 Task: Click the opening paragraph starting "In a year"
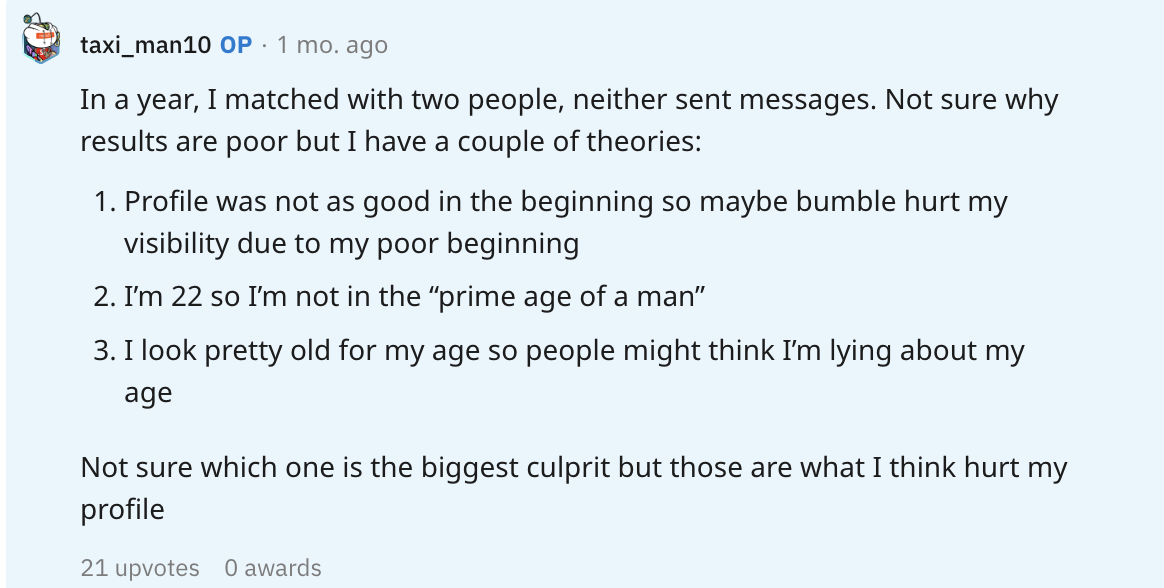click(x=568, y=120)
